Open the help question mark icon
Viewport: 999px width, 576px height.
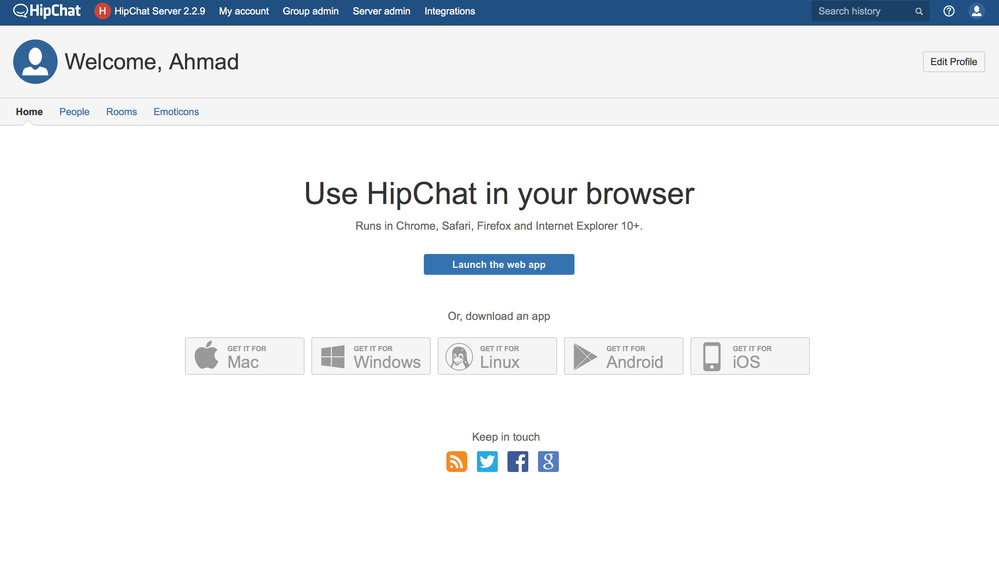pyautogui.click(x=949, y=11)
